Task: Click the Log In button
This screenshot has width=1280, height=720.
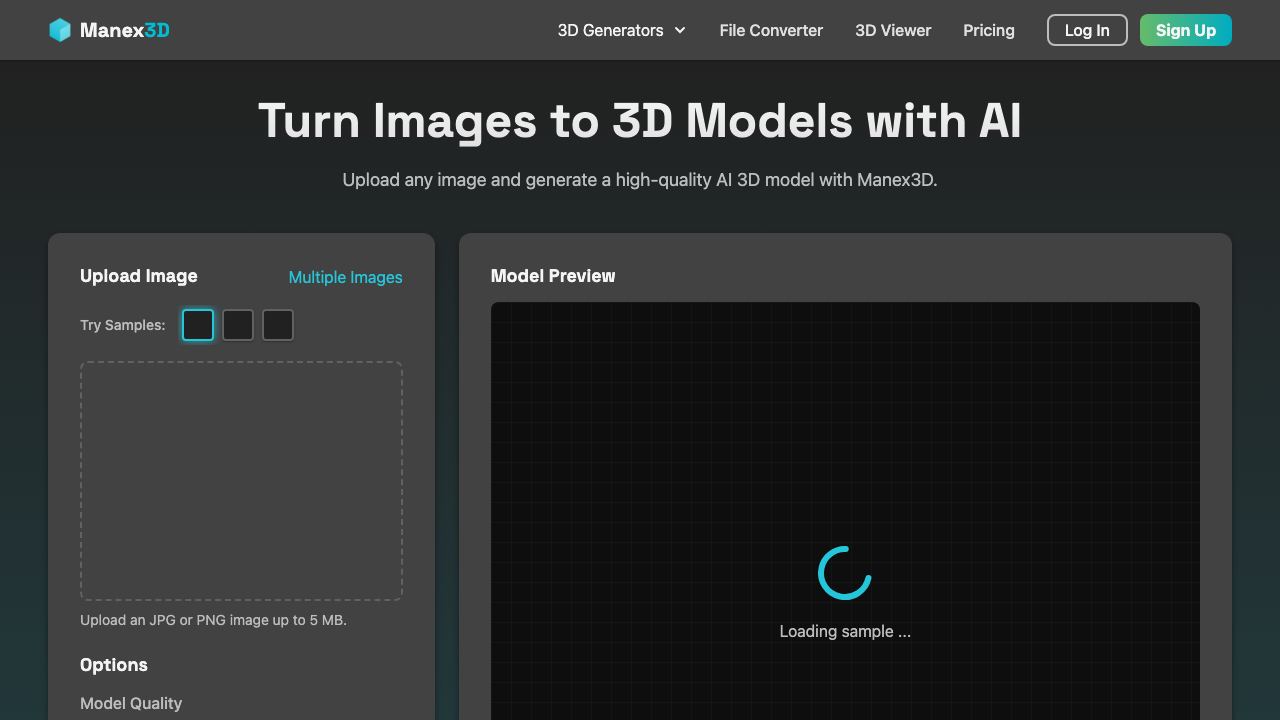Action: [x=1087, y=30]
